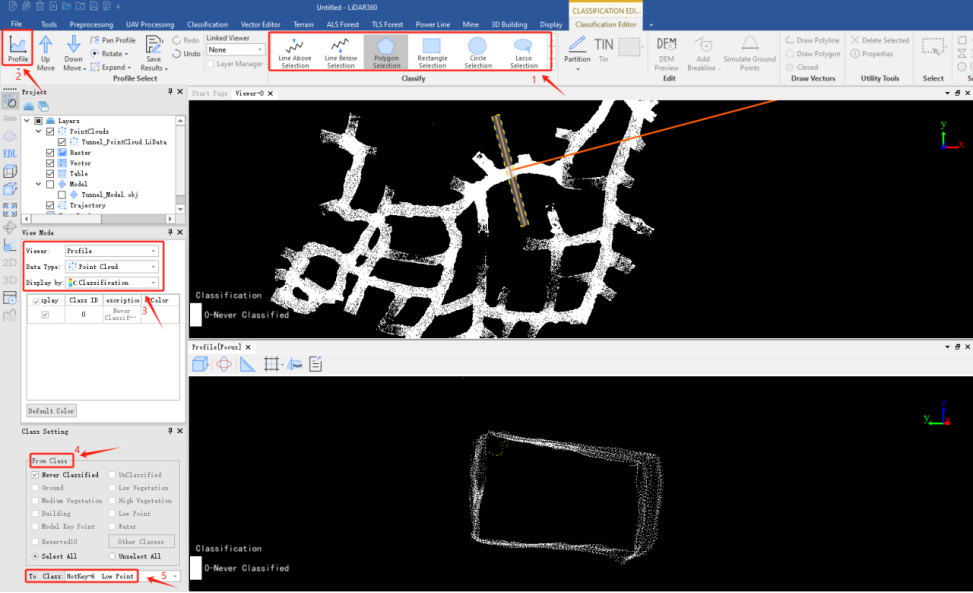Select the Line Above Selection tool
The width and height of the screenshot is (973, 593).
point(294,52)
